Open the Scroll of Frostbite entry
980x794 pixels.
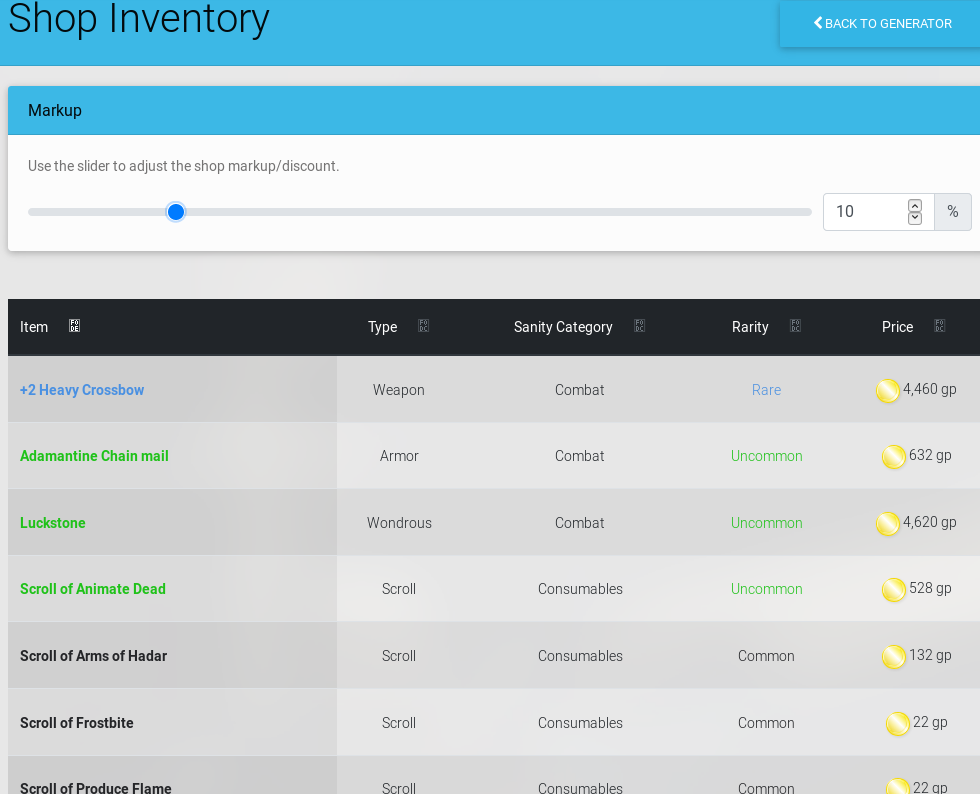(77, 723)
